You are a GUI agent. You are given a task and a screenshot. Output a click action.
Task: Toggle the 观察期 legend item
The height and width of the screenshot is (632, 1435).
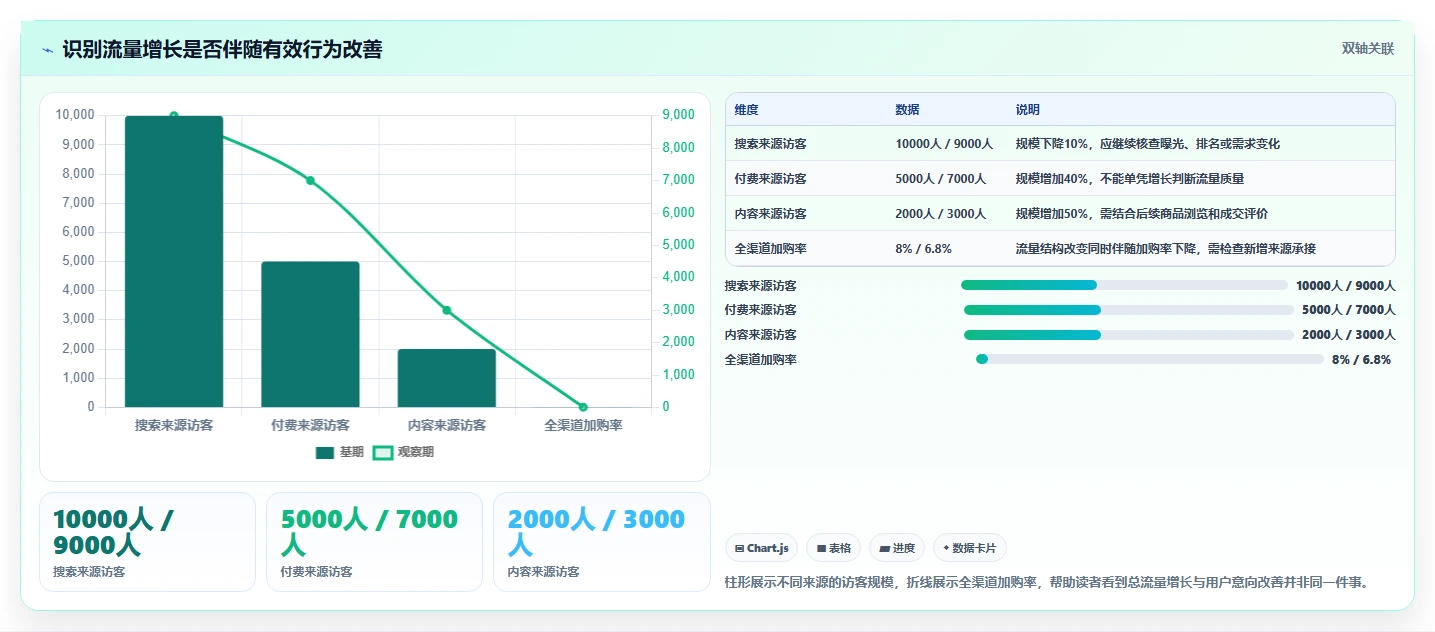pos(403,452)
